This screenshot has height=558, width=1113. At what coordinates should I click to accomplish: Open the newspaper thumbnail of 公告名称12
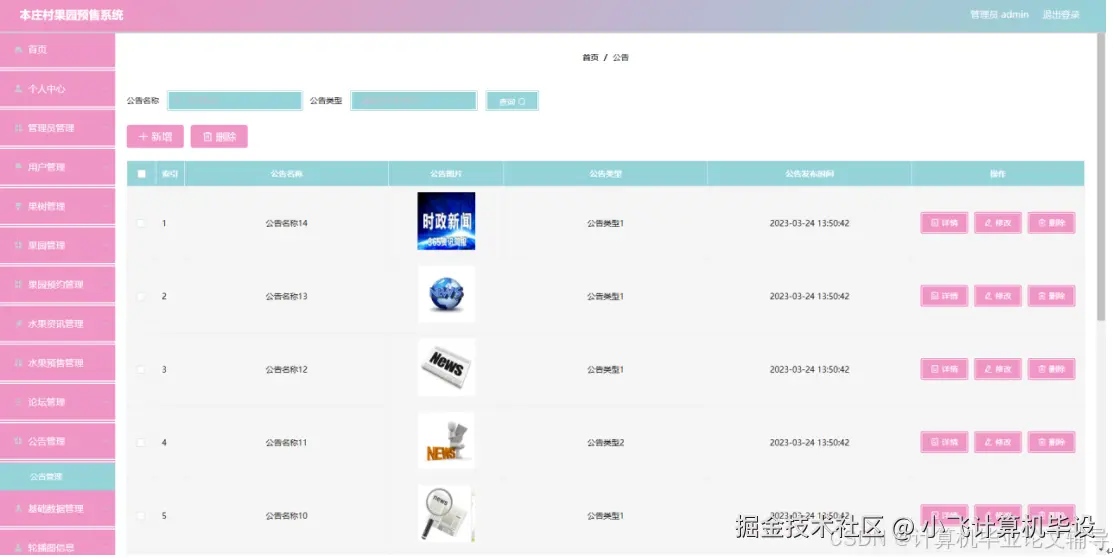[446, 367]
